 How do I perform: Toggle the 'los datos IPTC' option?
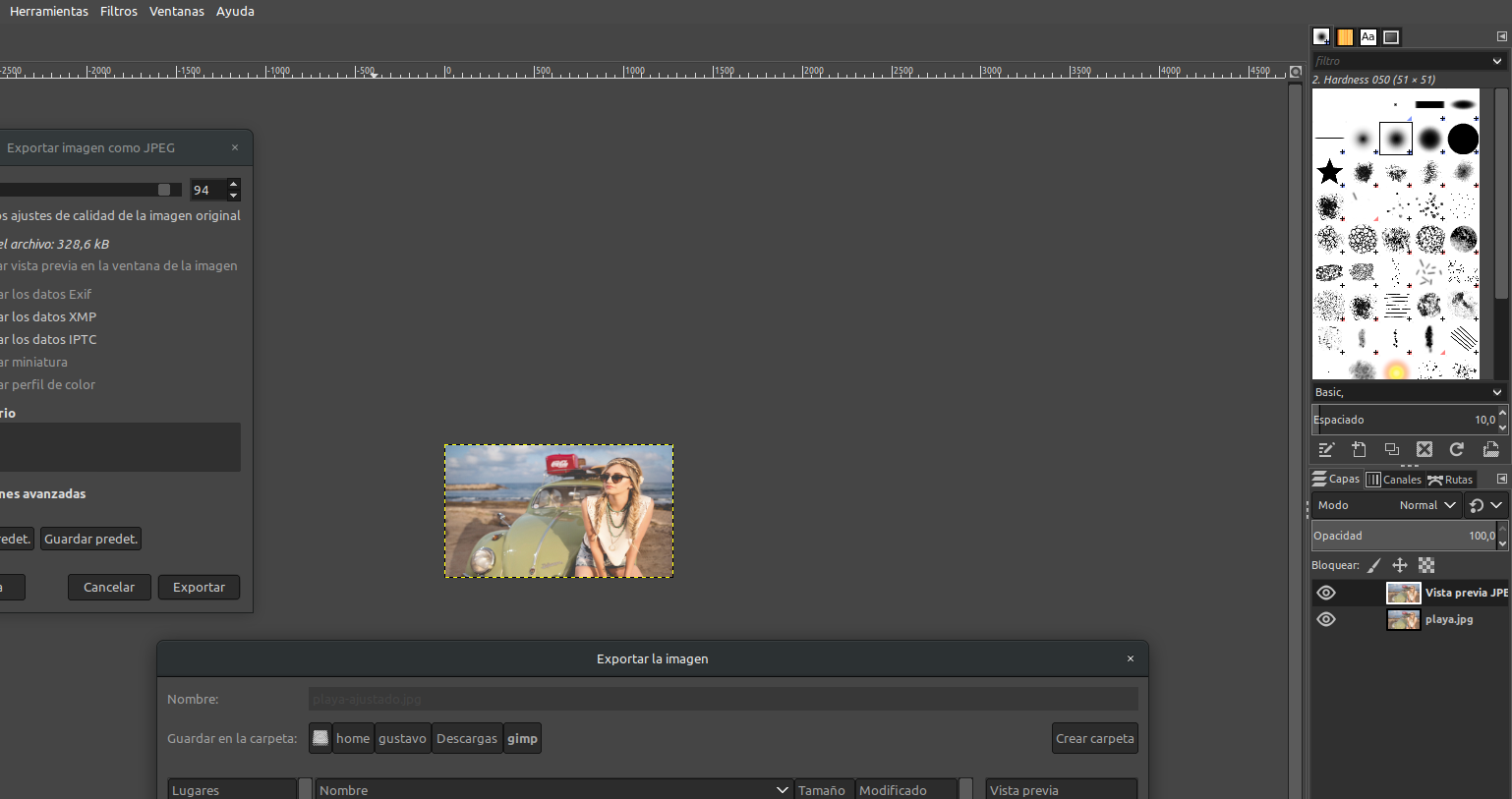tap(48, 339)
